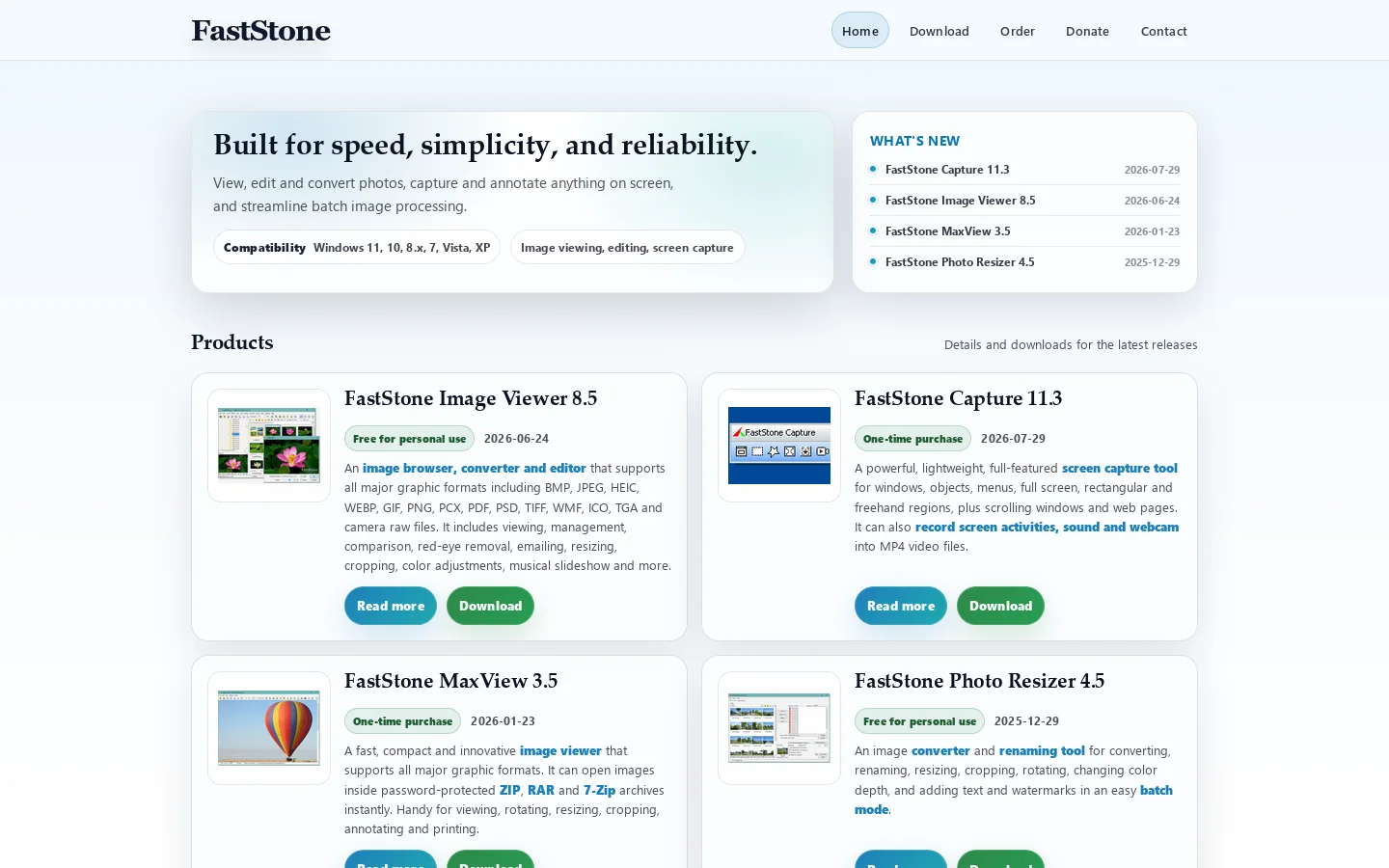The image size is (1389, 868).
Task: Follow 'record screen activities, sound and webcam' link
Action: pos(1047,528)
